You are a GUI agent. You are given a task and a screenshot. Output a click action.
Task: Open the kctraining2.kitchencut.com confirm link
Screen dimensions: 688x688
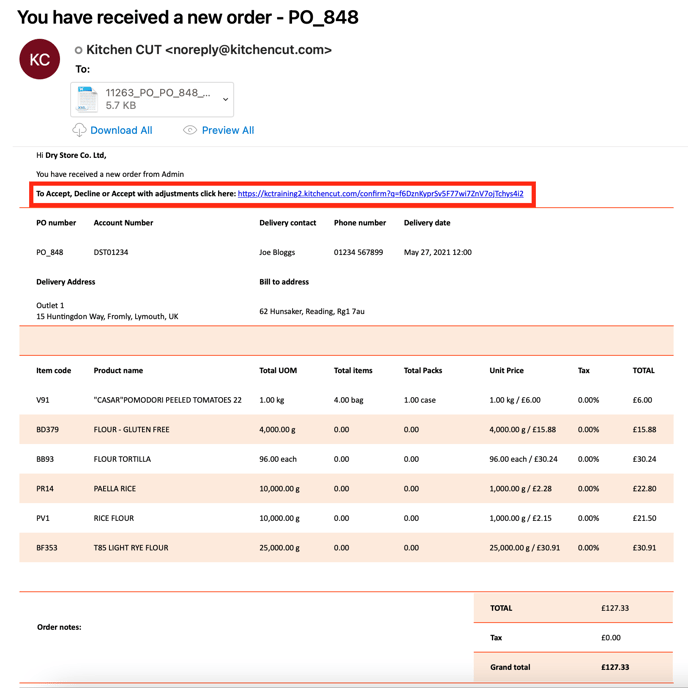pyautogui.click(x=380, y=194)
